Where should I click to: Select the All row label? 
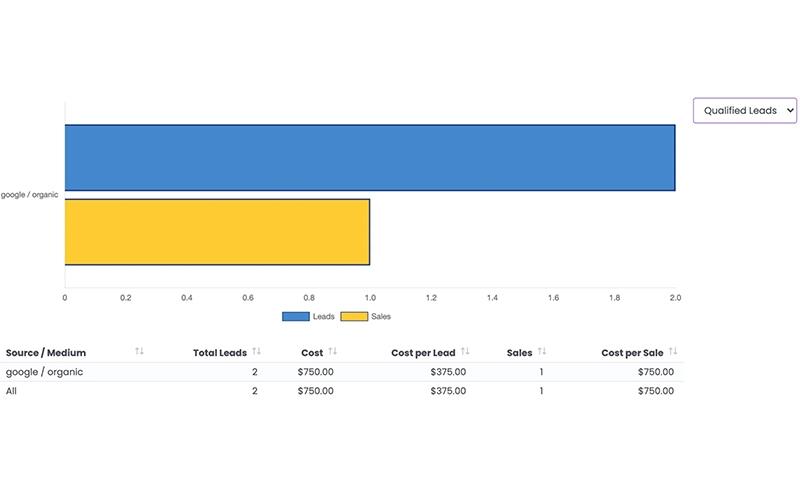pos(11,391)
